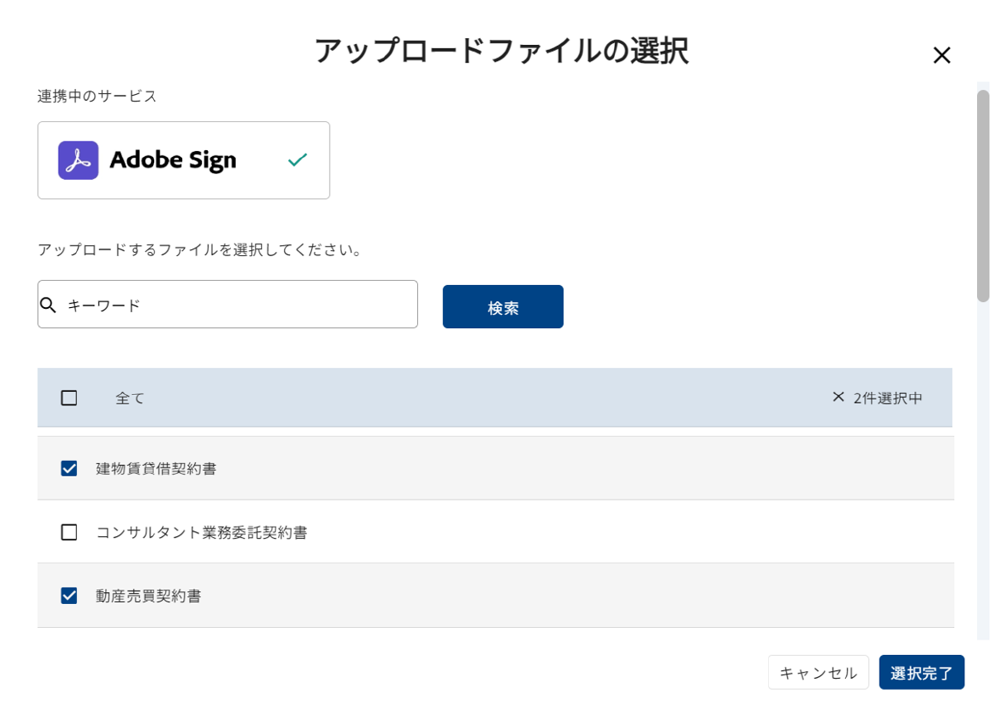Click the magnifier icon in keyword field
The width and height of the screenshot is (1000, 711).
(48, 305)
